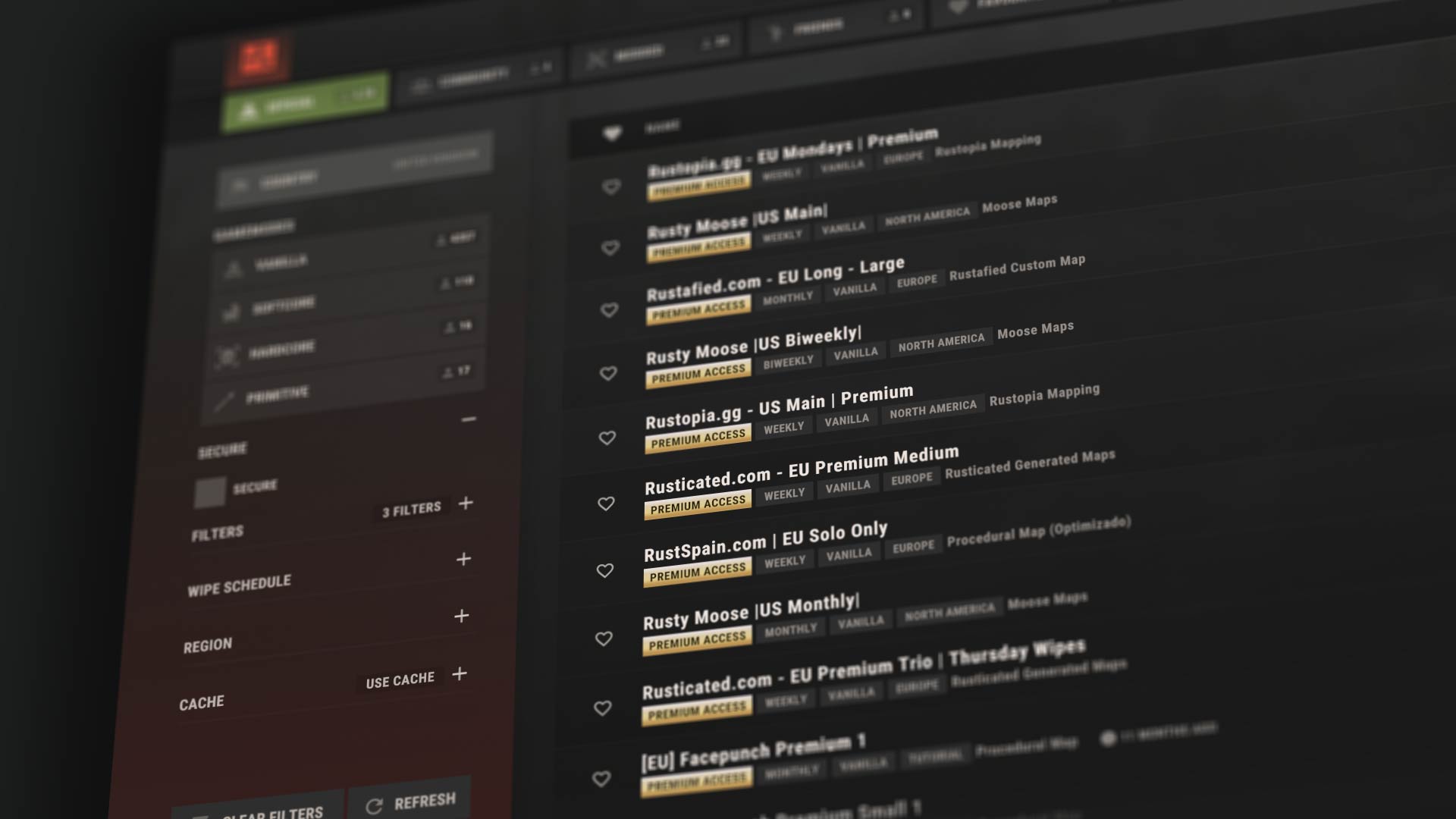Click the Use Cache badge
Image resolution: width=1456 pixels, height=819 pixels.
pos(400,679)
